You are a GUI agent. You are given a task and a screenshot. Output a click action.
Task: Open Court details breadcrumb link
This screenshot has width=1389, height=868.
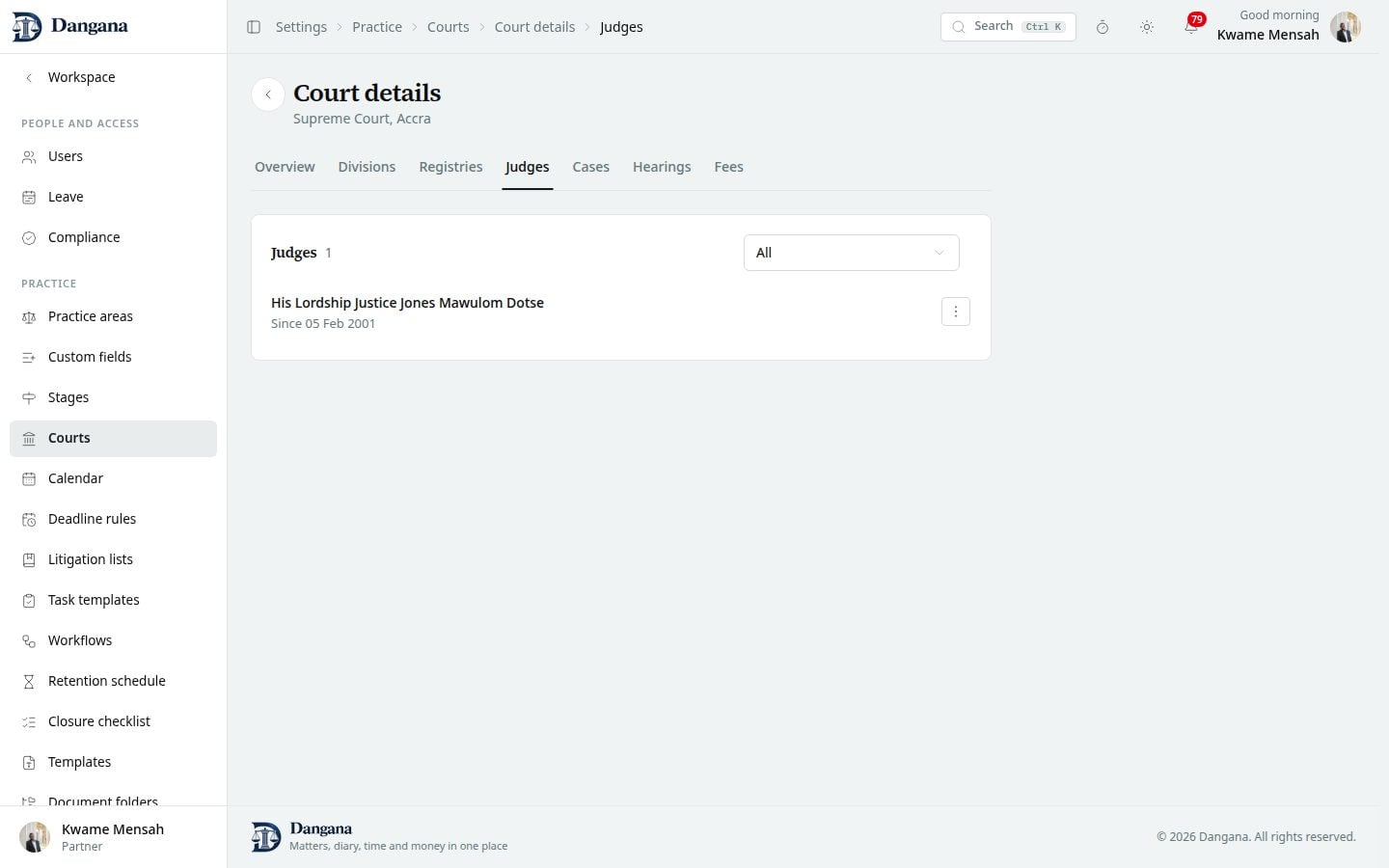tap(534, 27)
